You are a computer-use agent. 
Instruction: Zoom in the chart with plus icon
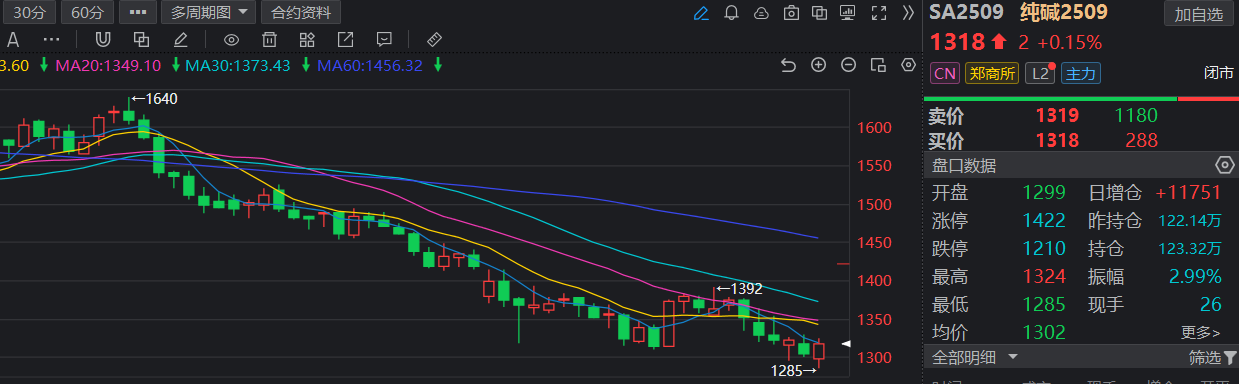818,65
